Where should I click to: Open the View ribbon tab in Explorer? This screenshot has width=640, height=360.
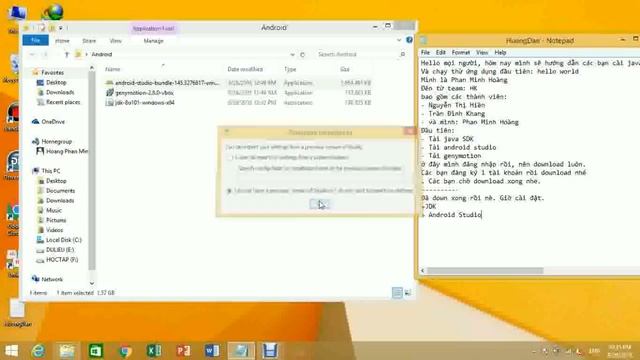click(x=116, y=41)
